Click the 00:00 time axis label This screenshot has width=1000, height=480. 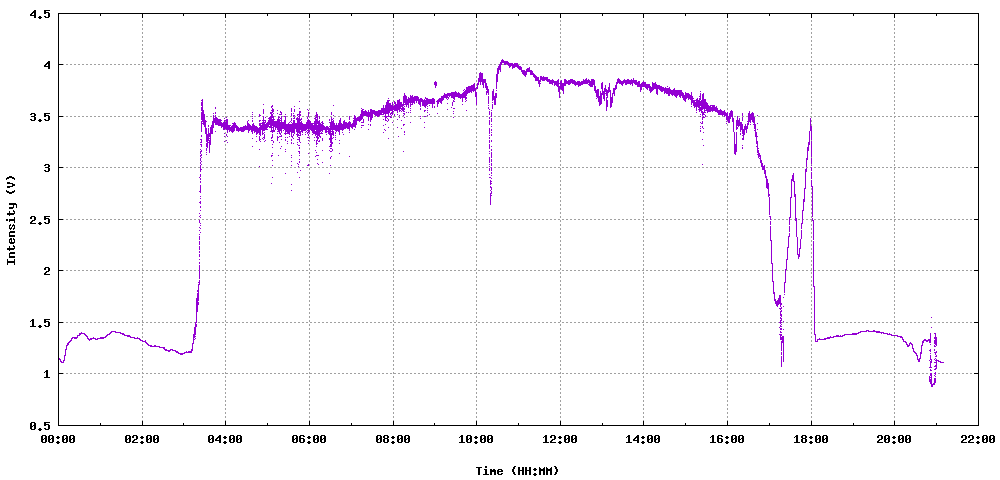point(59,439)
